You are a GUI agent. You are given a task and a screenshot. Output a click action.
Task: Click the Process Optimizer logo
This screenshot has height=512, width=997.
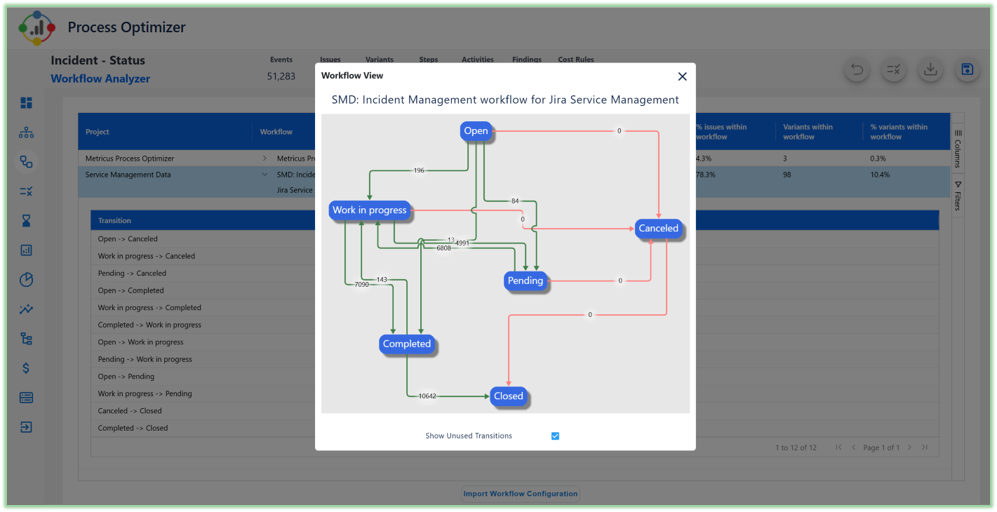pyautogui.click(x=37, y=27)
